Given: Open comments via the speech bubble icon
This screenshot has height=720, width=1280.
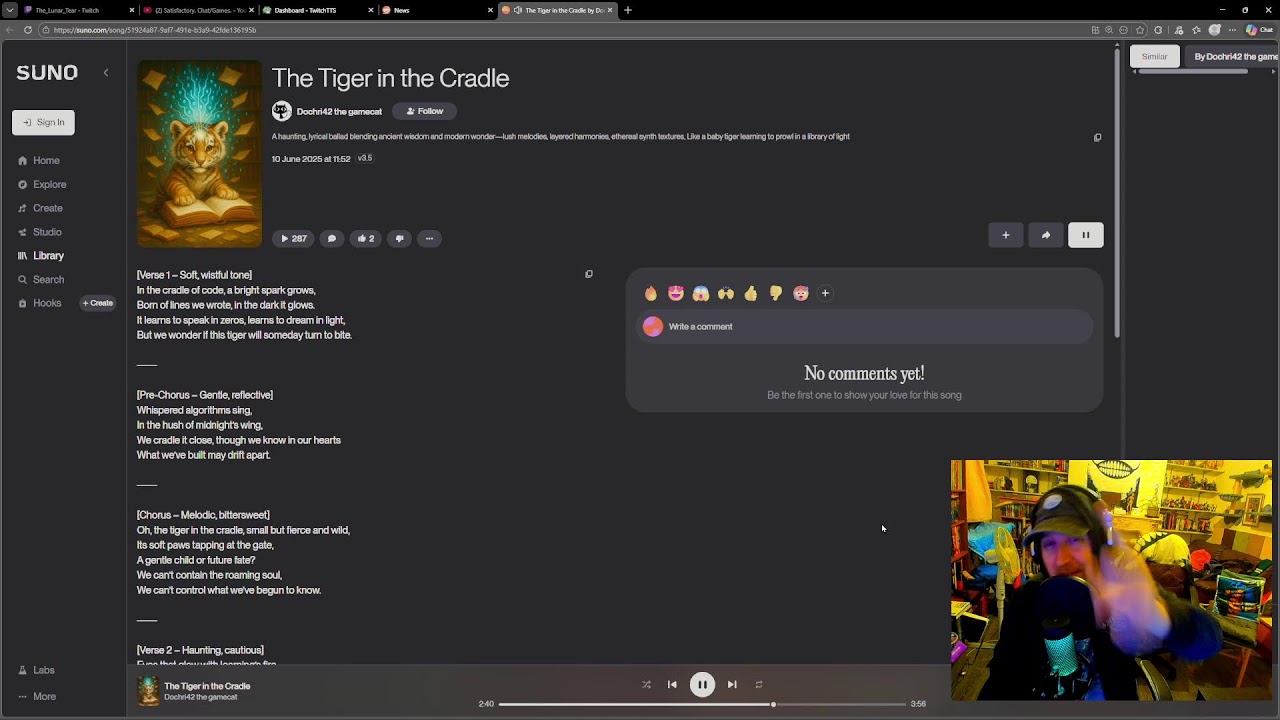Looking at the screenshot, I should (x=332, y=238).
